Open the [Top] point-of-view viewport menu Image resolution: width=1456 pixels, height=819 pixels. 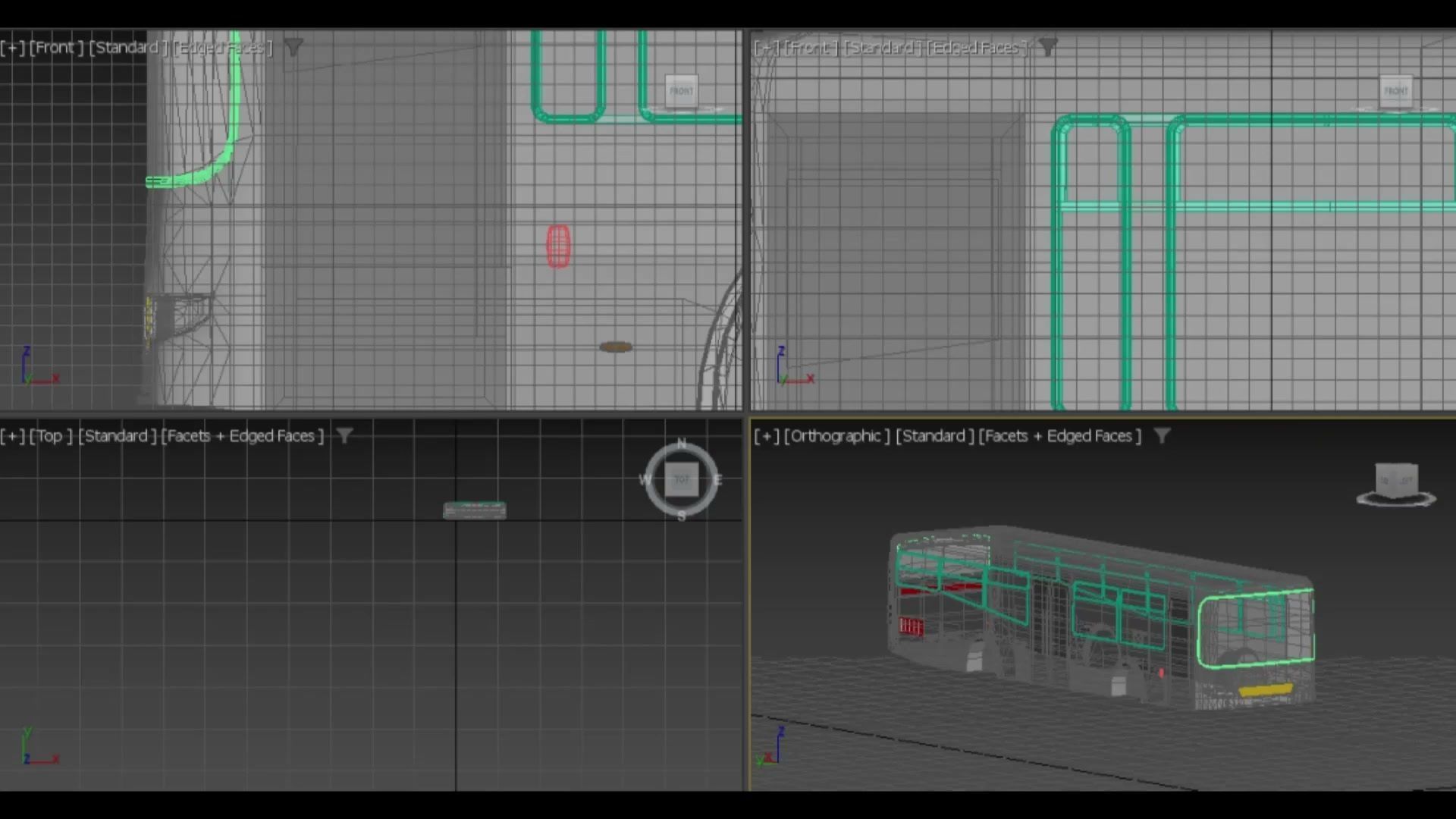pyautogui.click(x=50, y=436)
